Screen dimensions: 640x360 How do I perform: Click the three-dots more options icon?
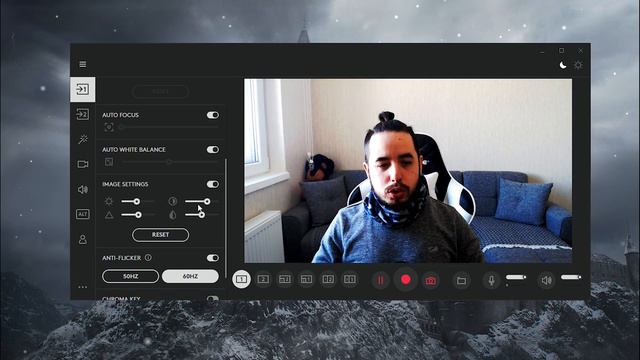[83, 287]
